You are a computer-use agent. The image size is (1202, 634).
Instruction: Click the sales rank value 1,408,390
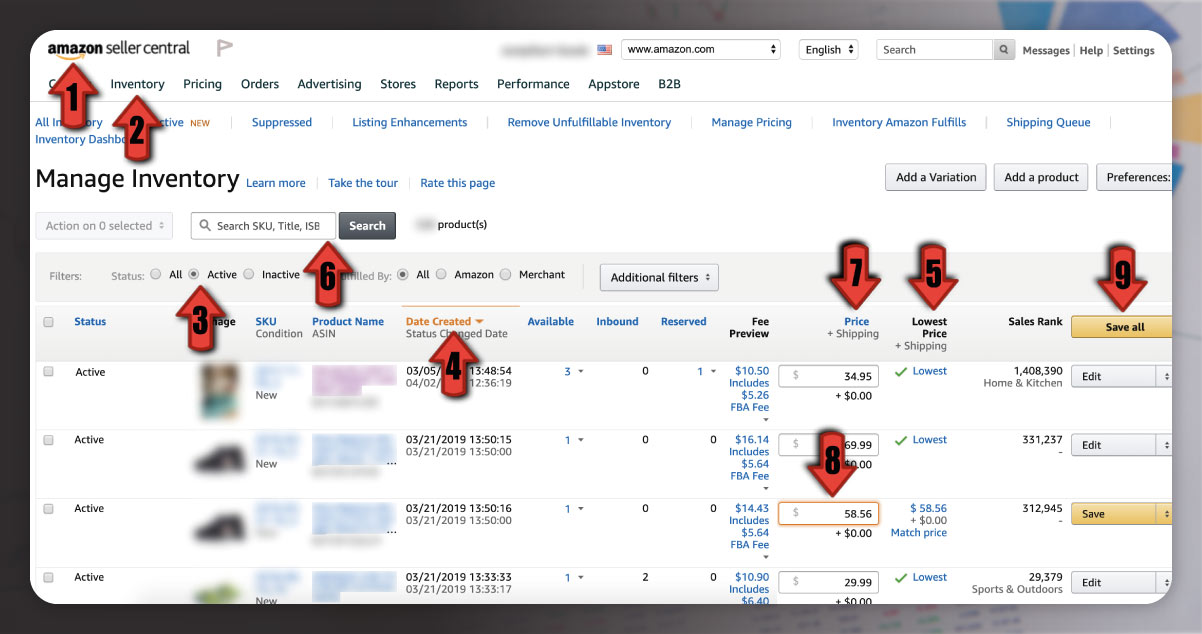pyautogui.click(x=1038, y=371)
